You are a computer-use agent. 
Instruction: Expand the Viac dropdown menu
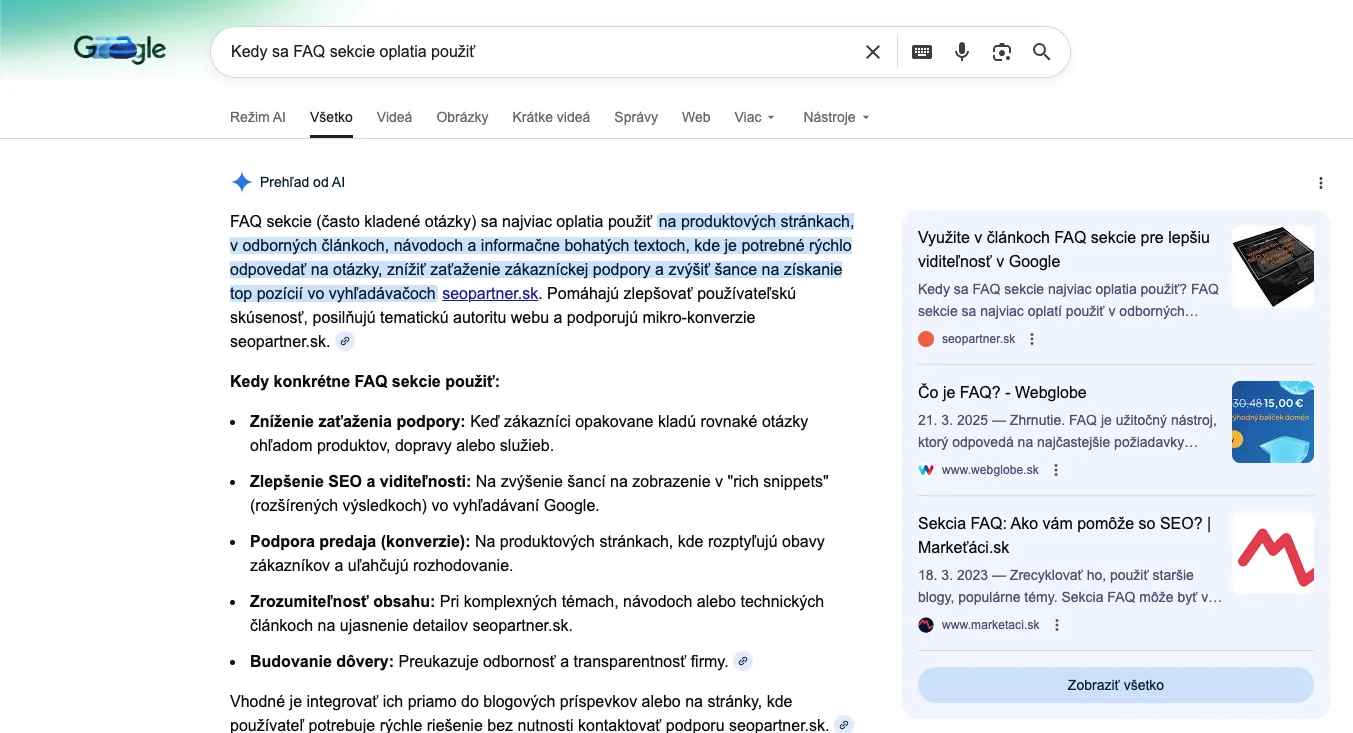(754, 117)
